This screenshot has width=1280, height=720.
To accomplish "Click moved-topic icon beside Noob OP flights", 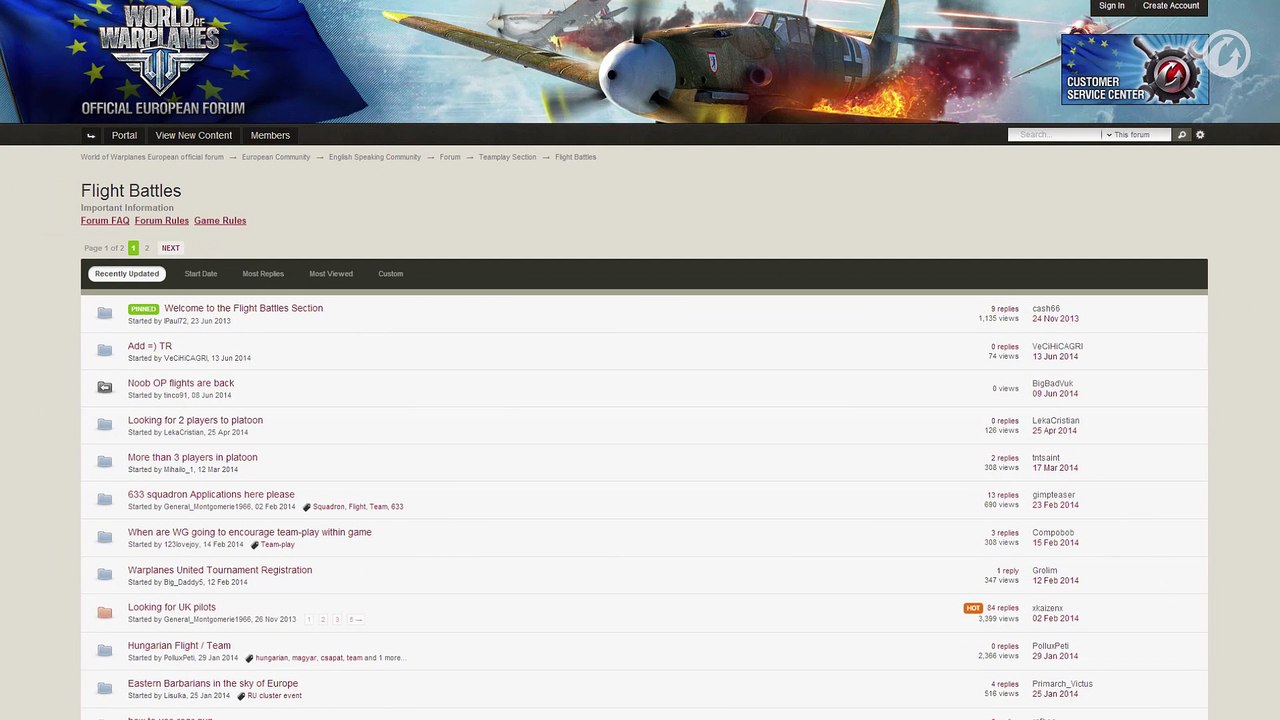I will [x=104, y=387].
